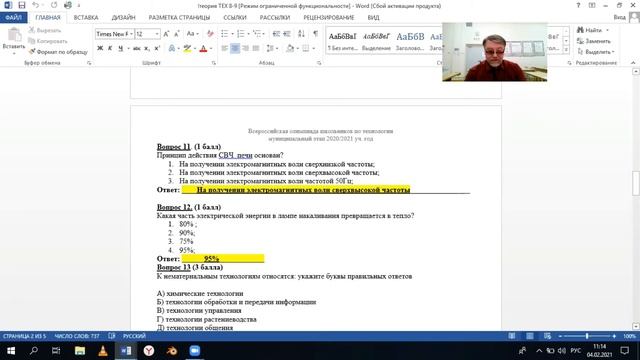Toggle strikethrough abc formatting
Screen dimensions: 640x360
click(137, 48)
